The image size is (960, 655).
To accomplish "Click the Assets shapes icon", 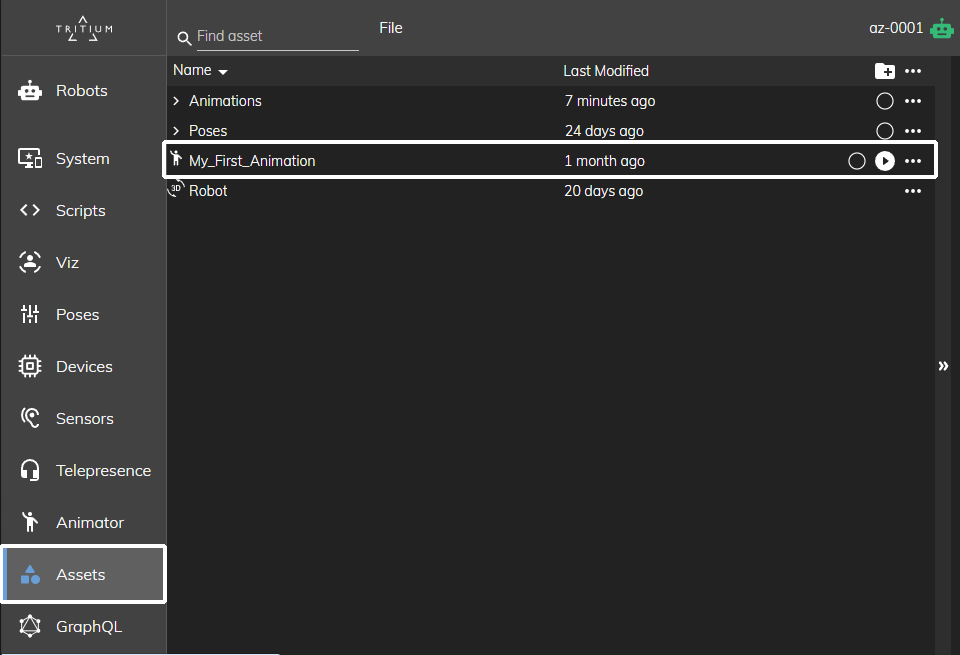I will (x=30, y=574).
